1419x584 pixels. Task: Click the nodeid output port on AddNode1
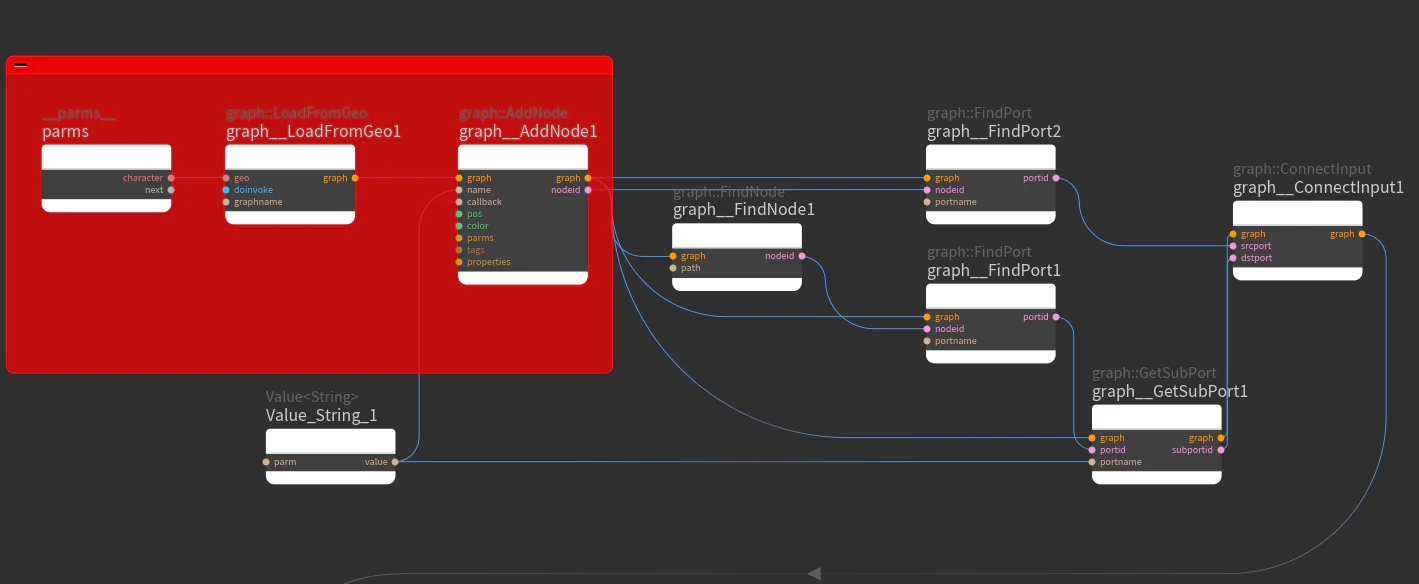click(x=588, y=190)
